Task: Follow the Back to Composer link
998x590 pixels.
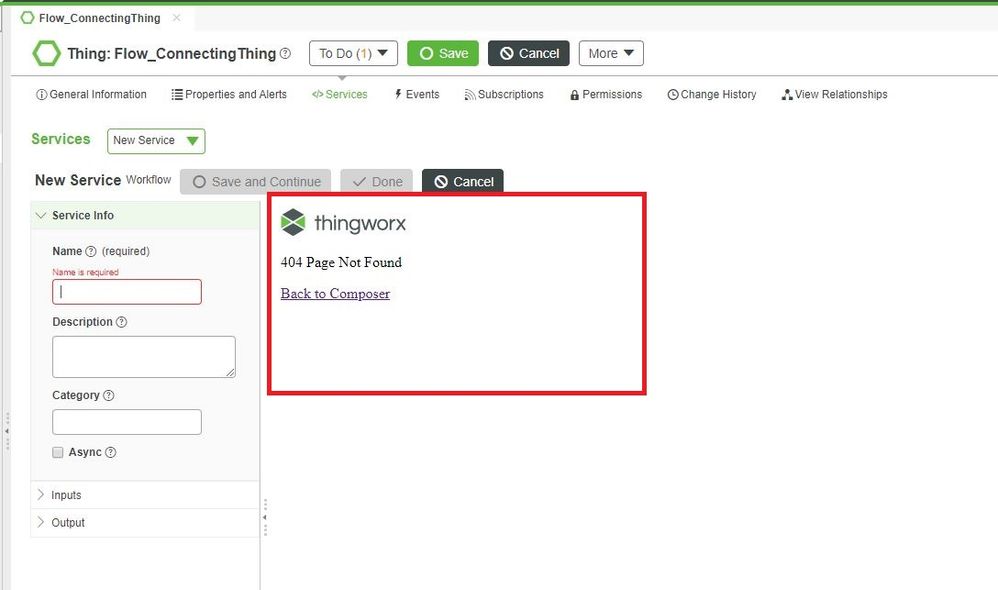Action: point(335,293)
